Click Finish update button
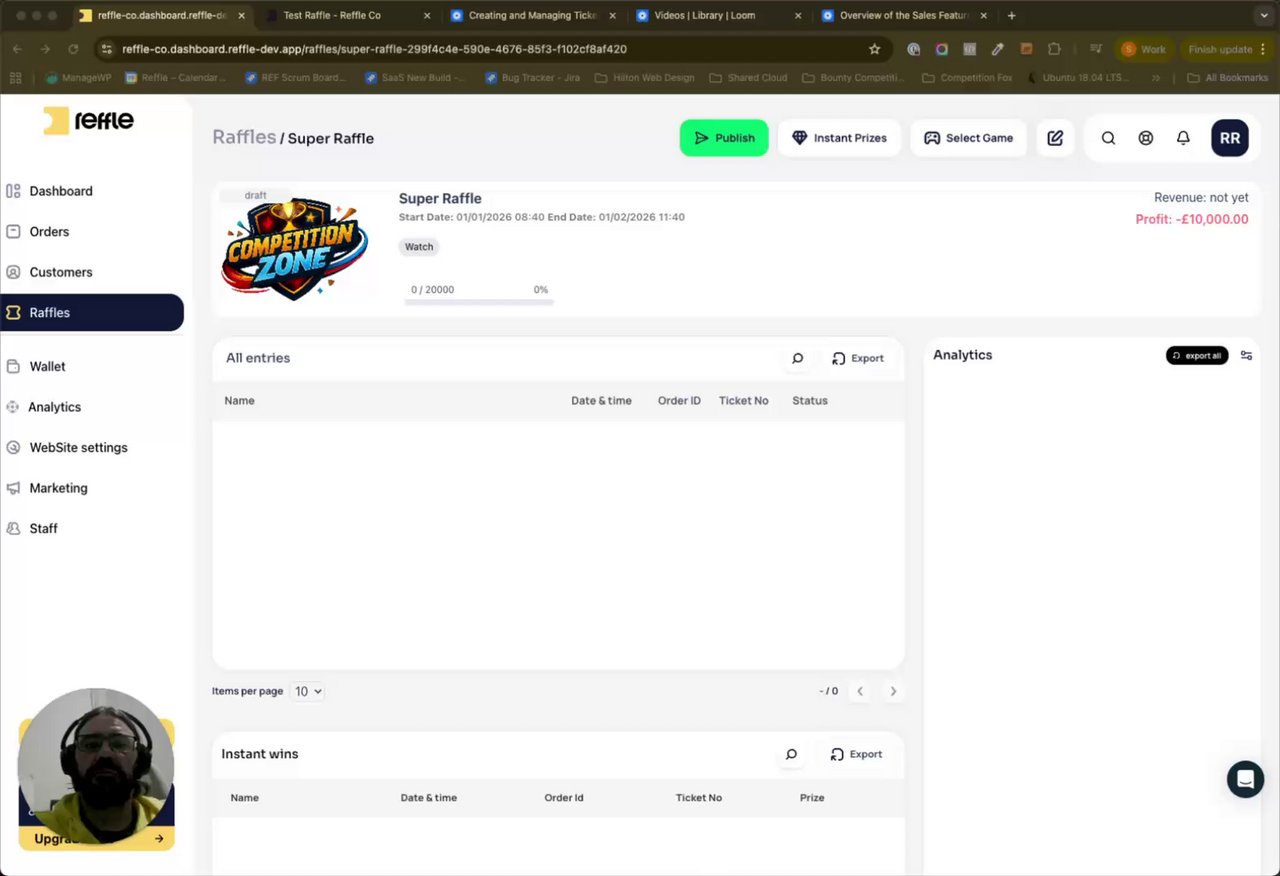 1225,49
